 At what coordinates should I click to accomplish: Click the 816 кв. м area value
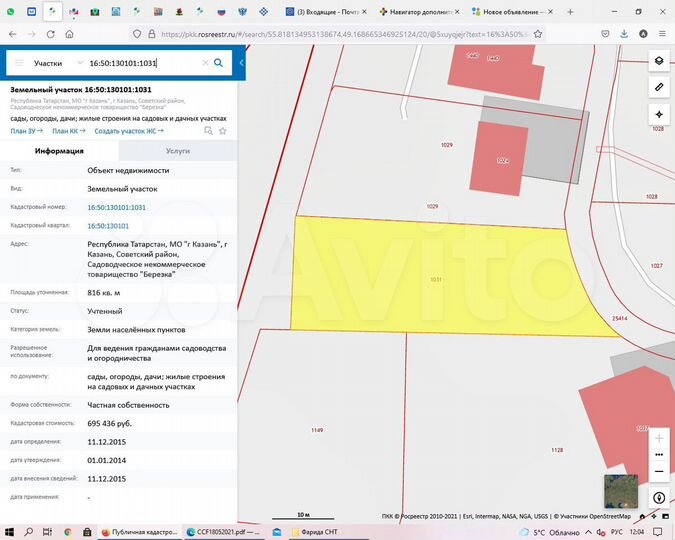pos(104,293)
